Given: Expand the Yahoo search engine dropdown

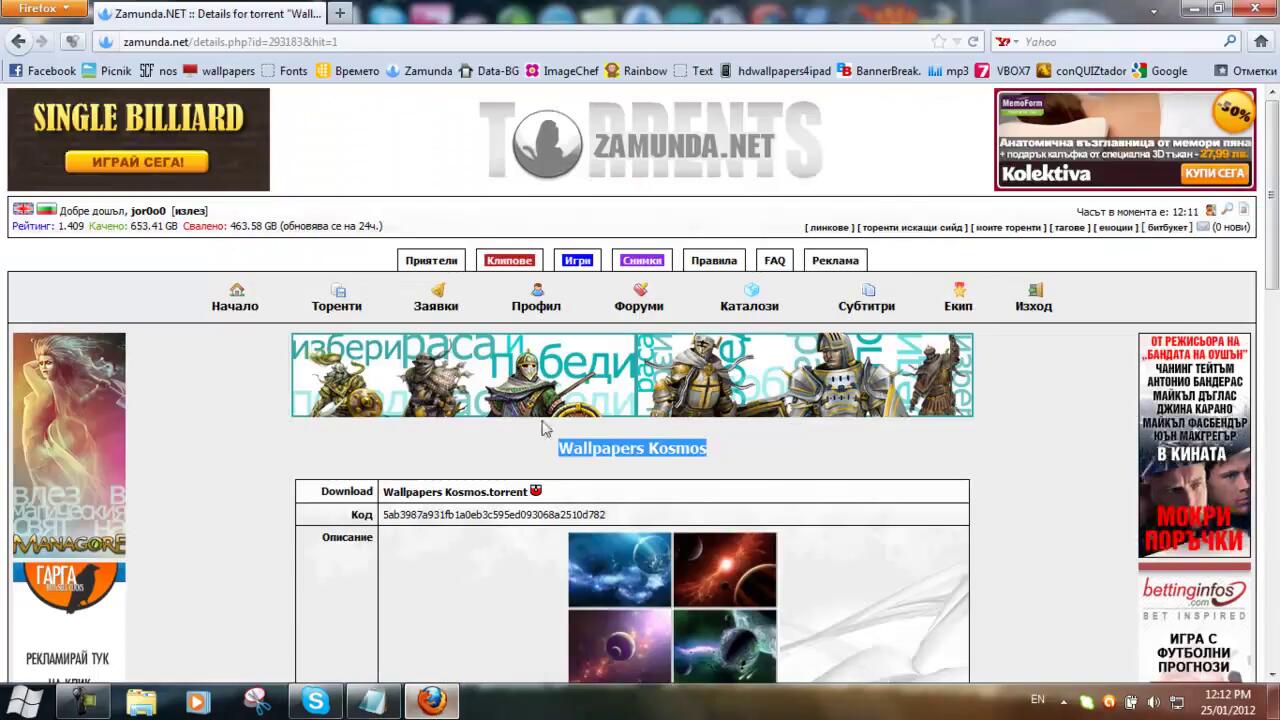Looking at the screenshot, I should [1008, 42].
